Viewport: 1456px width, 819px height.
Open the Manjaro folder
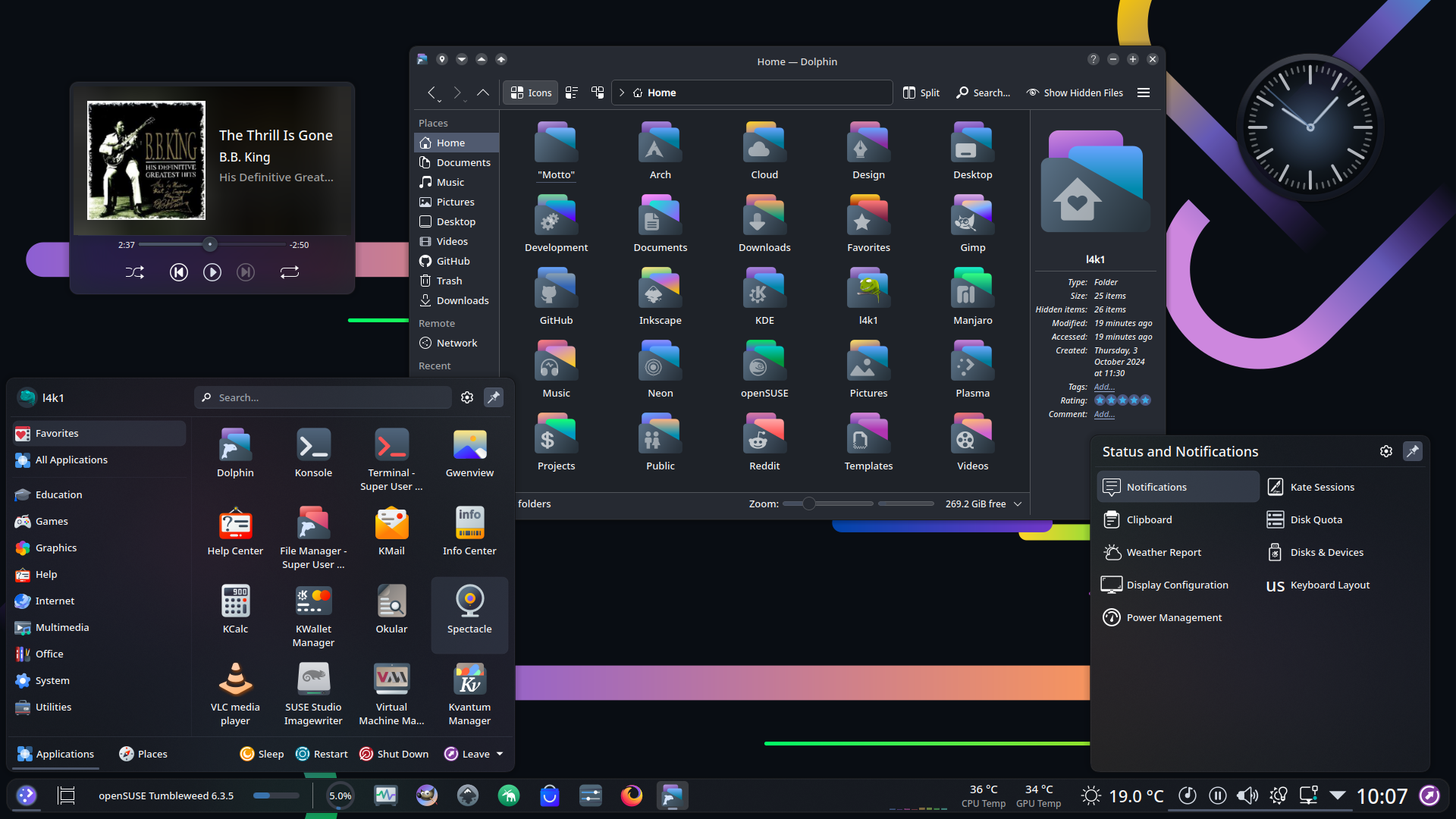(x=972, y=297)
